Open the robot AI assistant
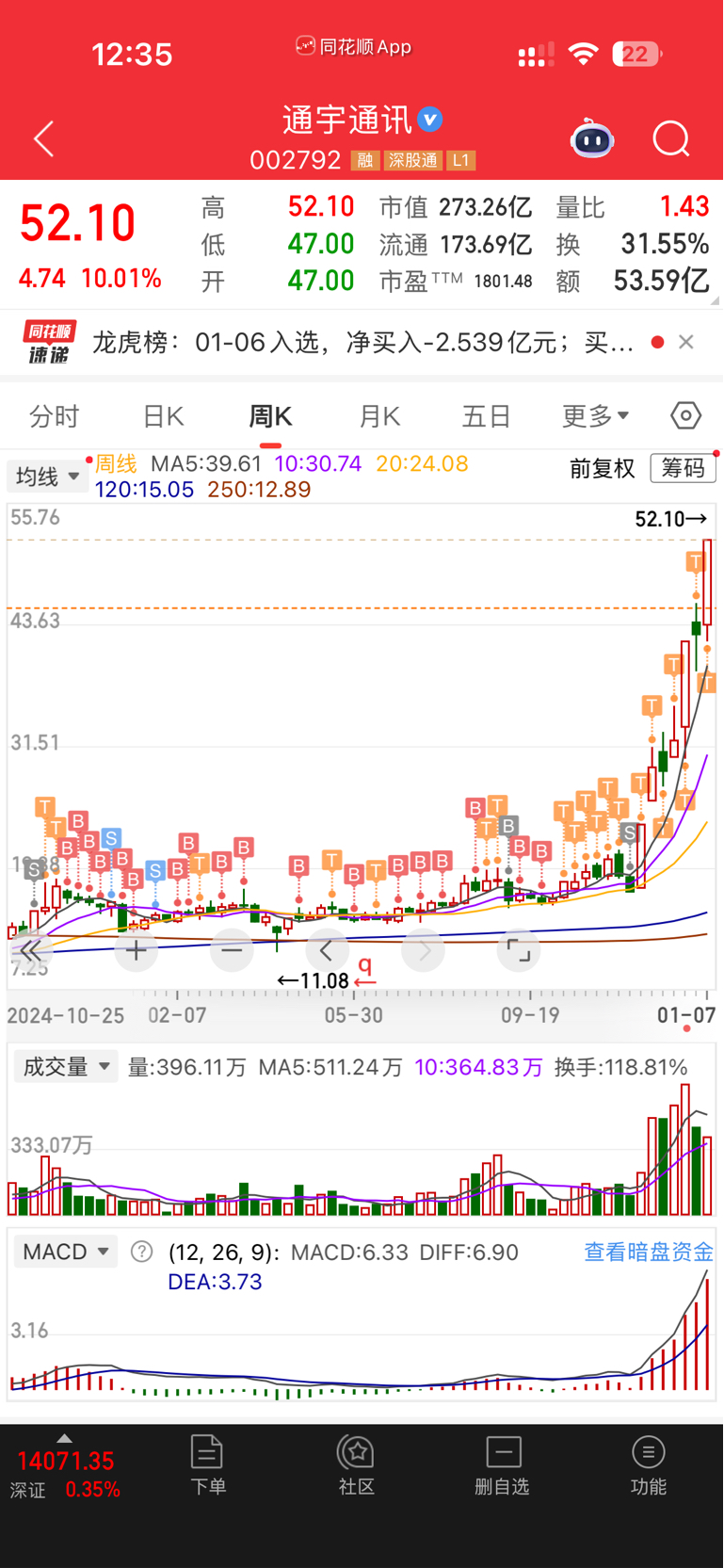This screenshot has height=1568, width=724. pyautogui.click(x=592, y=139)
